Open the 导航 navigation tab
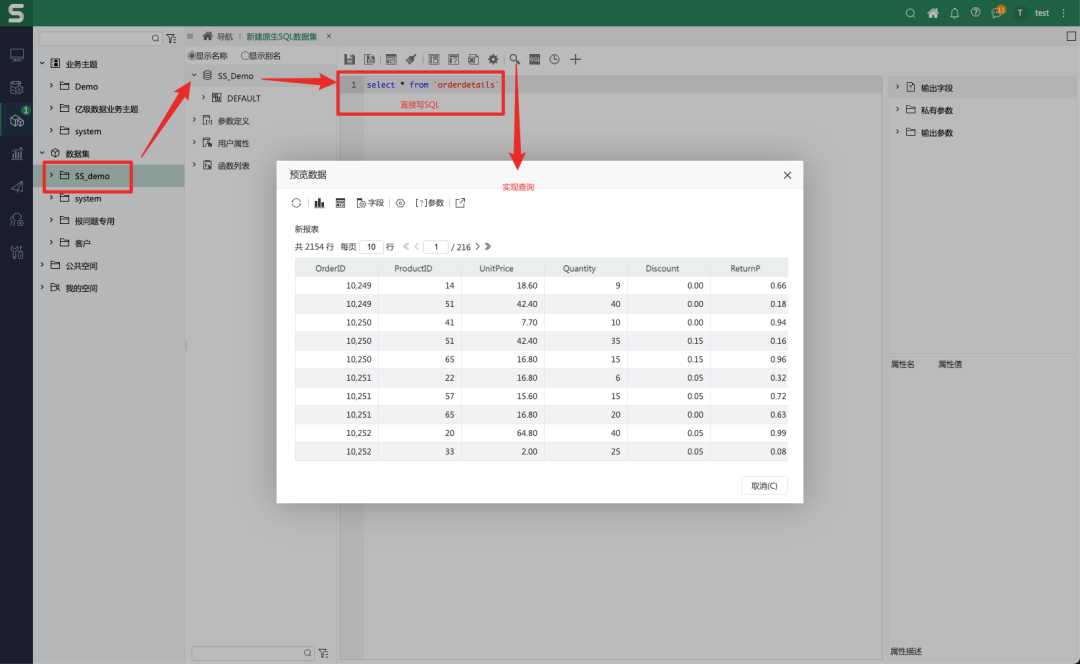 point(217,37)
